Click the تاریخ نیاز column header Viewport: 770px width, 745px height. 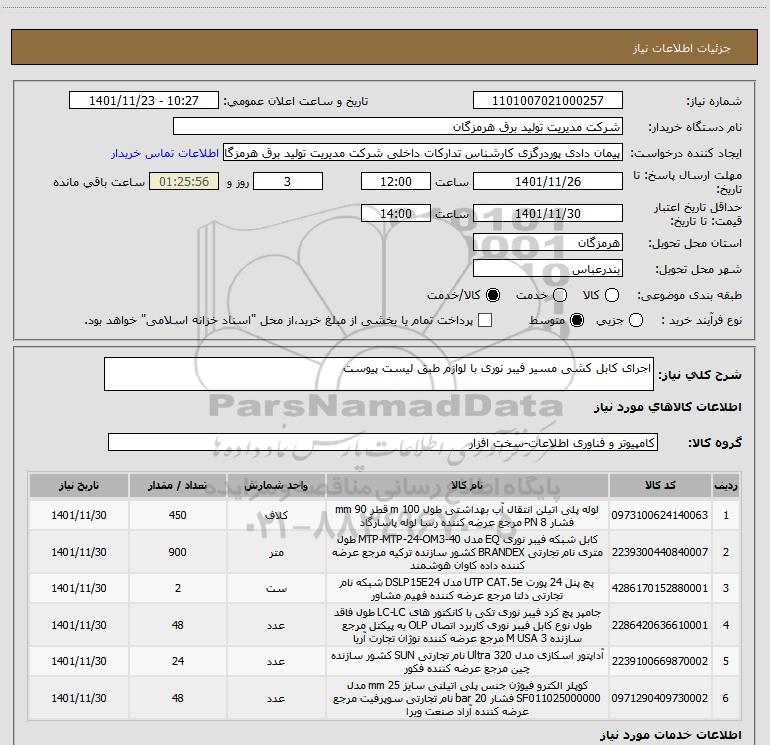tap(79, 485)
